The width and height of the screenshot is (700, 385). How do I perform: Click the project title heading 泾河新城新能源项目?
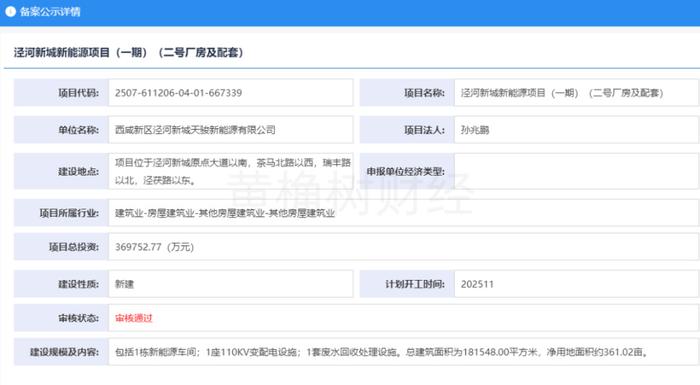129,53
